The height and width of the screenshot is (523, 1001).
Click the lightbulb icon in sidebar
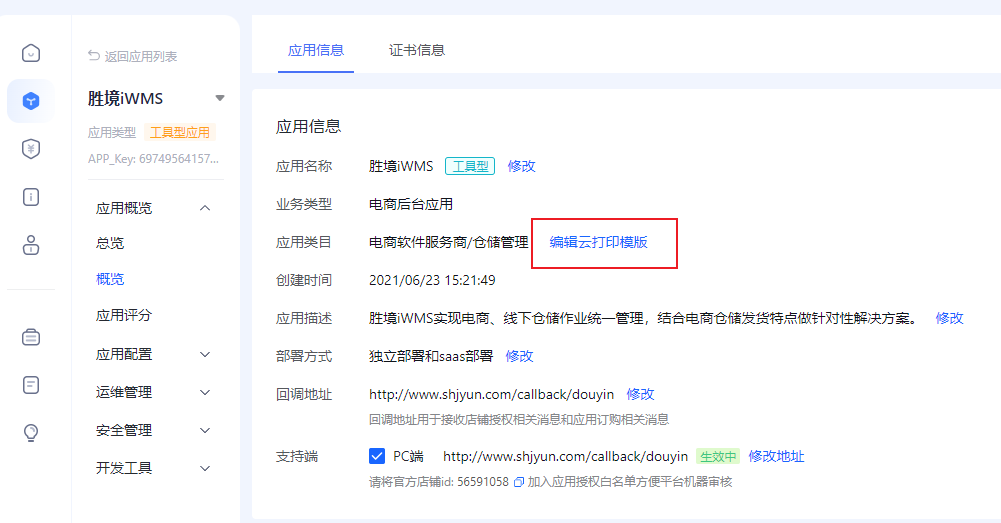click(31, 432)
